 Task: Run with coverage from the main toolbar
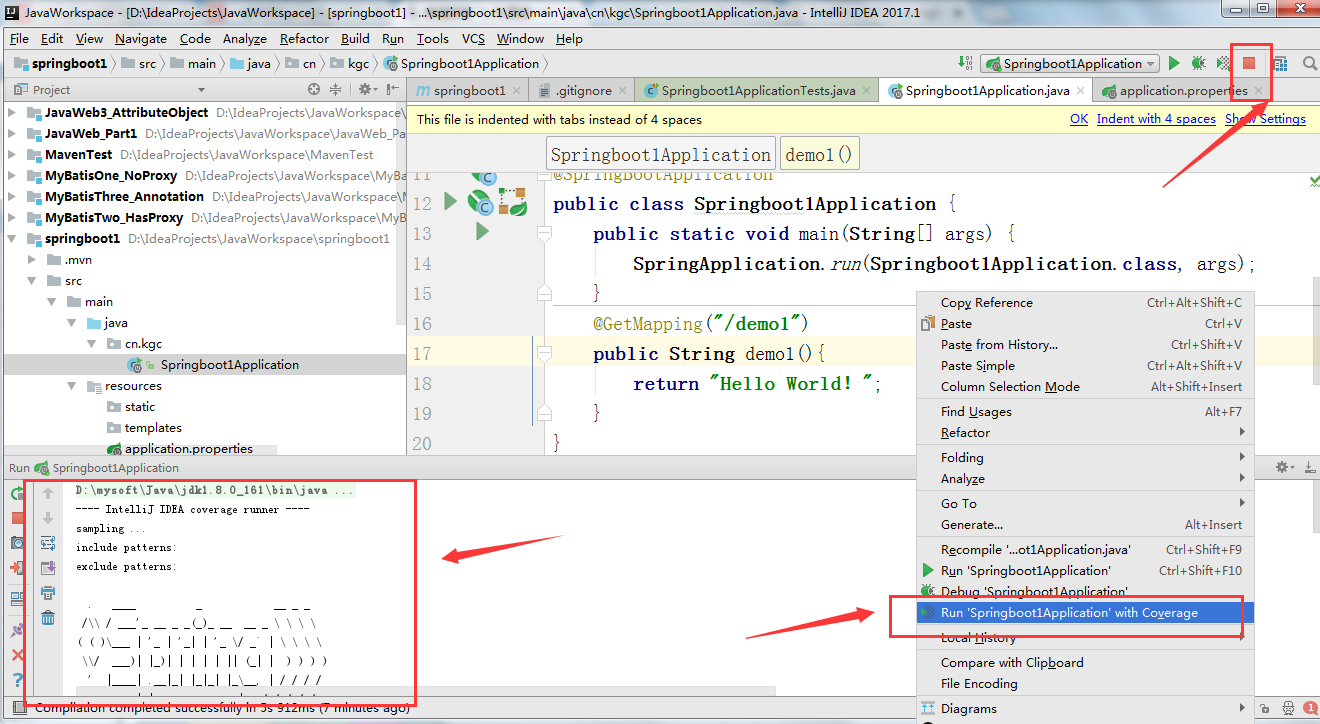click(1223, 63)
